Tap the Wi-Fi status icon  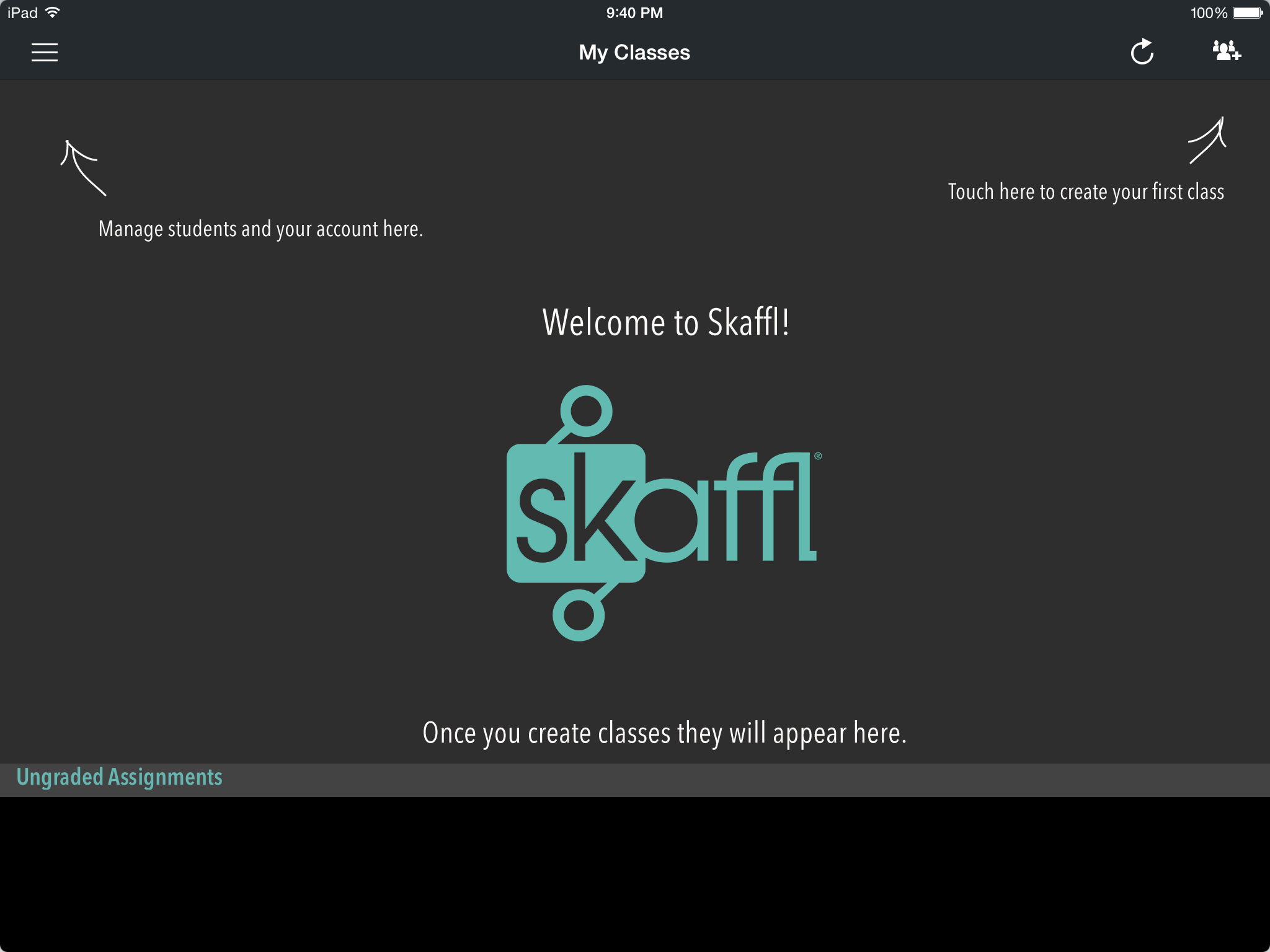click(53, 12)
